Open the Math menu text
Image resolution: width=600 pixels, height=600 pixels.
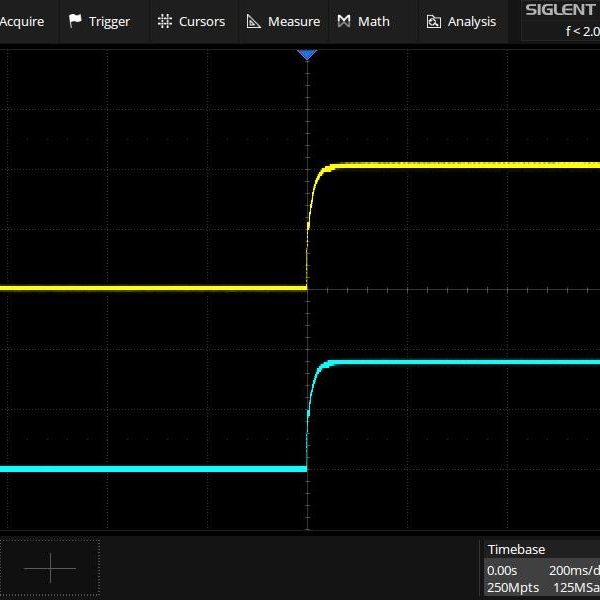(374, 21)
